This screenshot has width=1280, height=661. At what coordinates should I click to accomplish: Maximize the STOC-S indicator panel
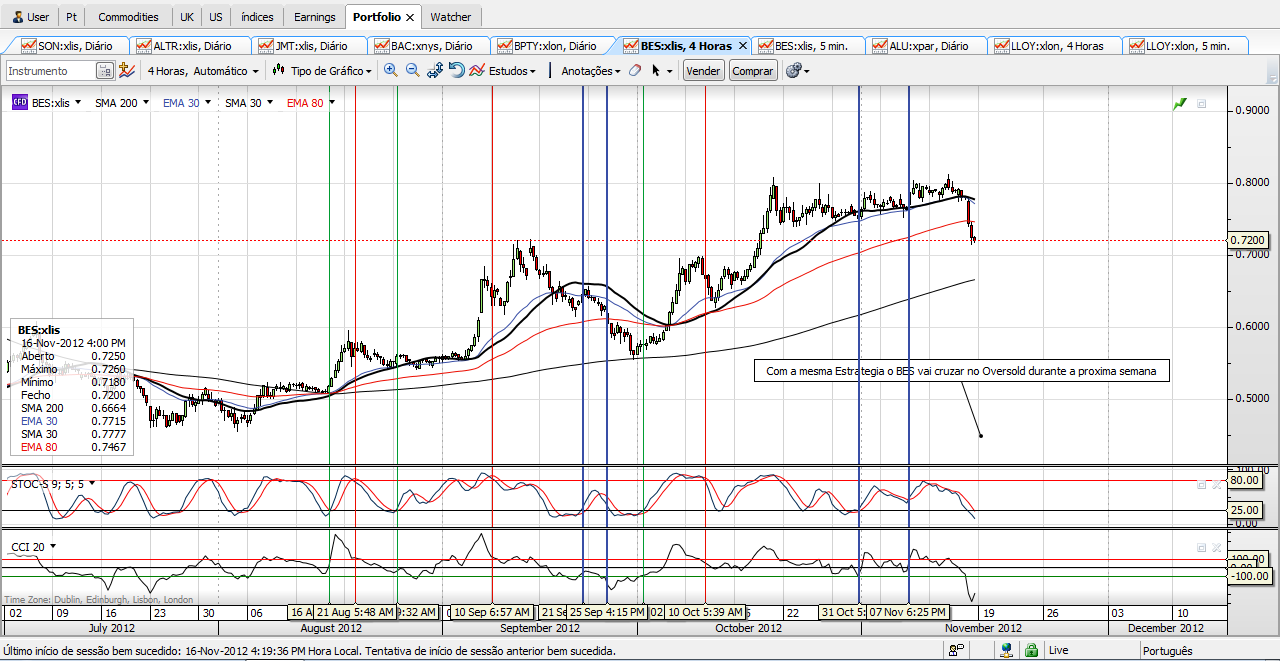pos(1202,484)
